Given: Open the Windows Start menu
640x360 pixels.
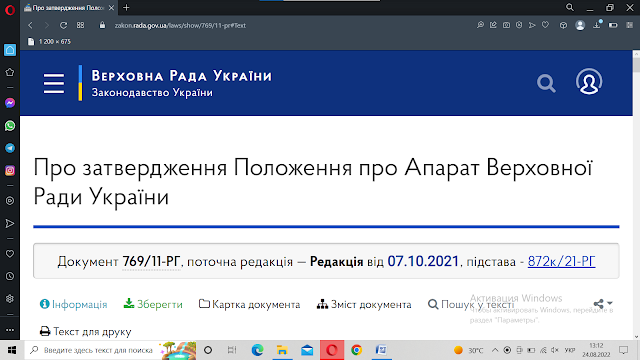Looking at the screenshot, I should coord(12,350).
